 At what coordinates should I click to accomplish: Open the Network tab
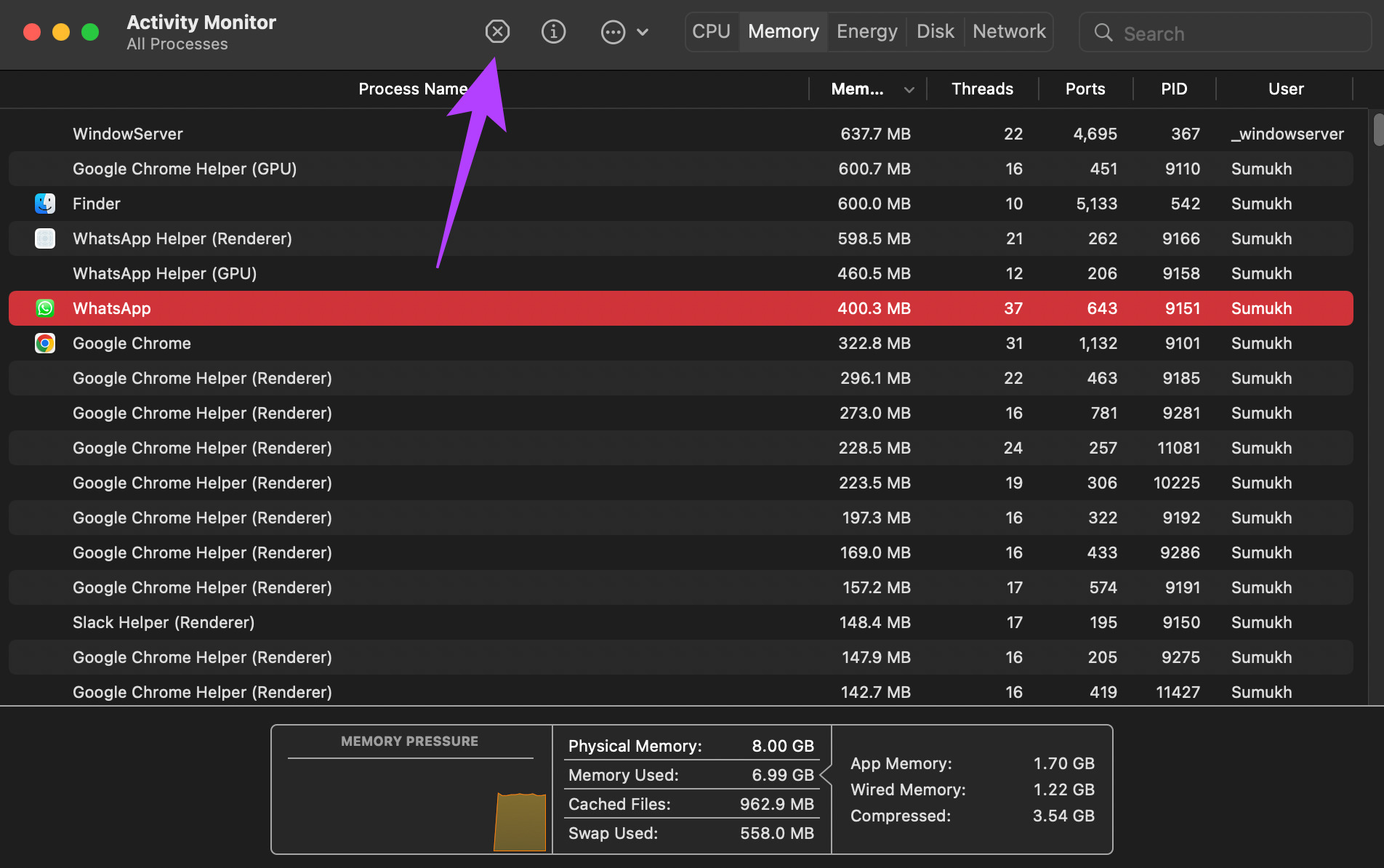(x=1009, y=31)
